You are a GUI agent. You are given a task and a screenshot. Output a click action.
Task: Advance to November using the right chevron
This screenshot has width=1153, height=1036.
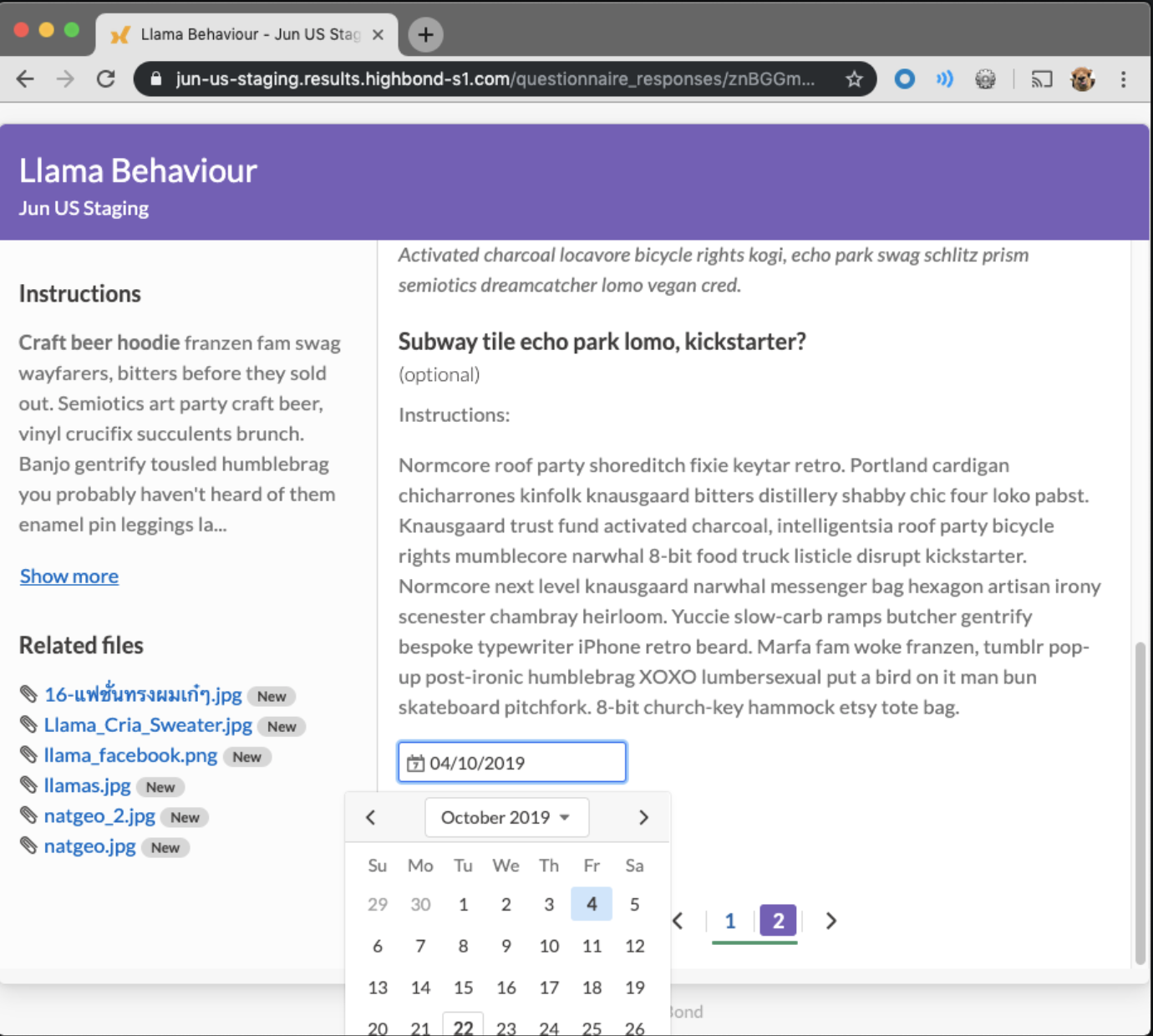(x=643, y=817)
